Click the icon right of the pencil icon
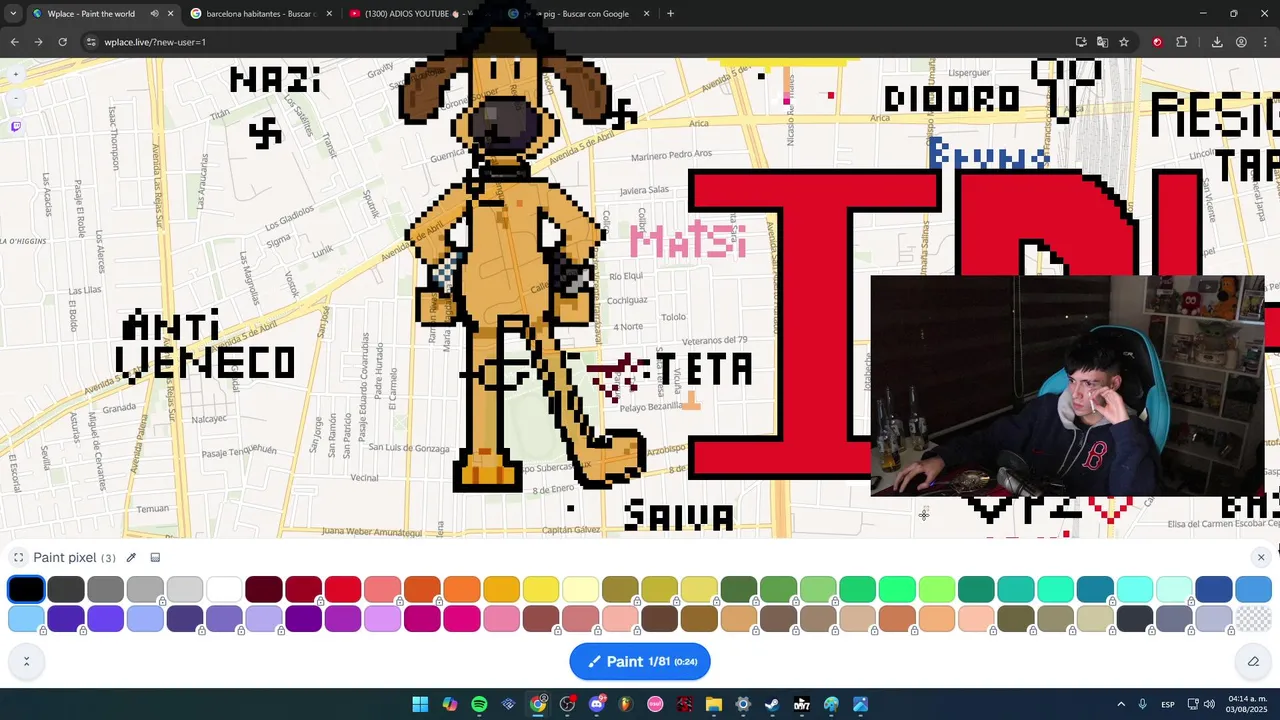The image size is (1280, 720). 155,558
